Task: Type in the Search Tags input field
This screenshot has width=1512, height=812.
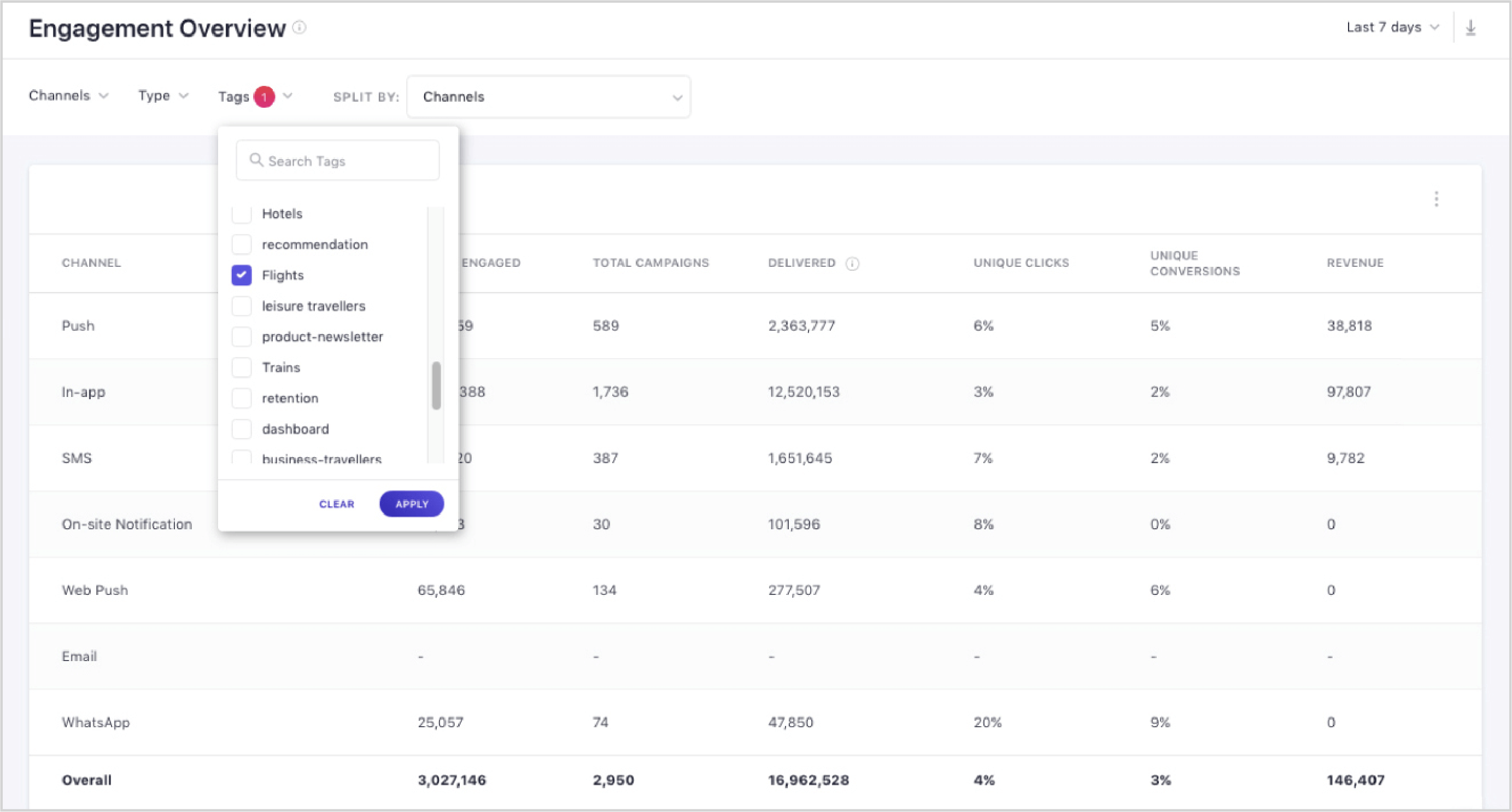Action: coord(338,160)
